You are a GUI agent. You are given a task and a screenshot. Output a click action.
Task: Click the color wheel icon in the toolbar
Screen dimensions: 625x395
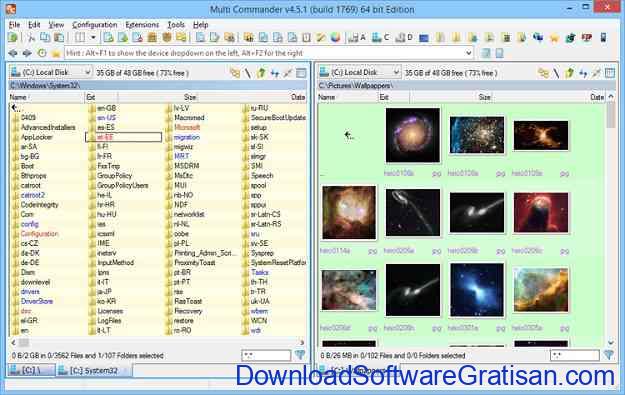coord(336,38)
